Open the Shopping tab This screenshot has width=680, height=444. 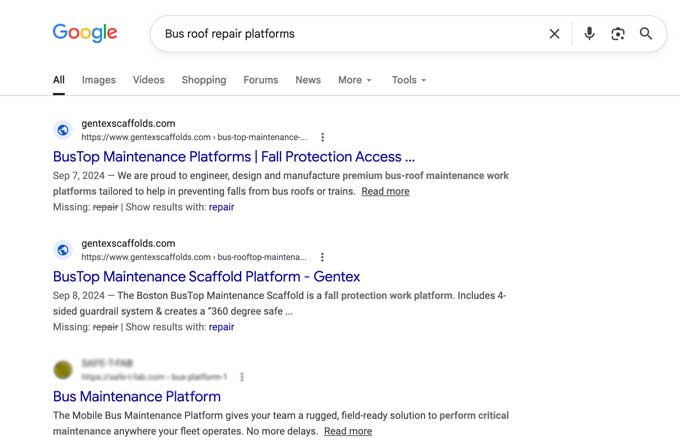[x=204, y=80]
